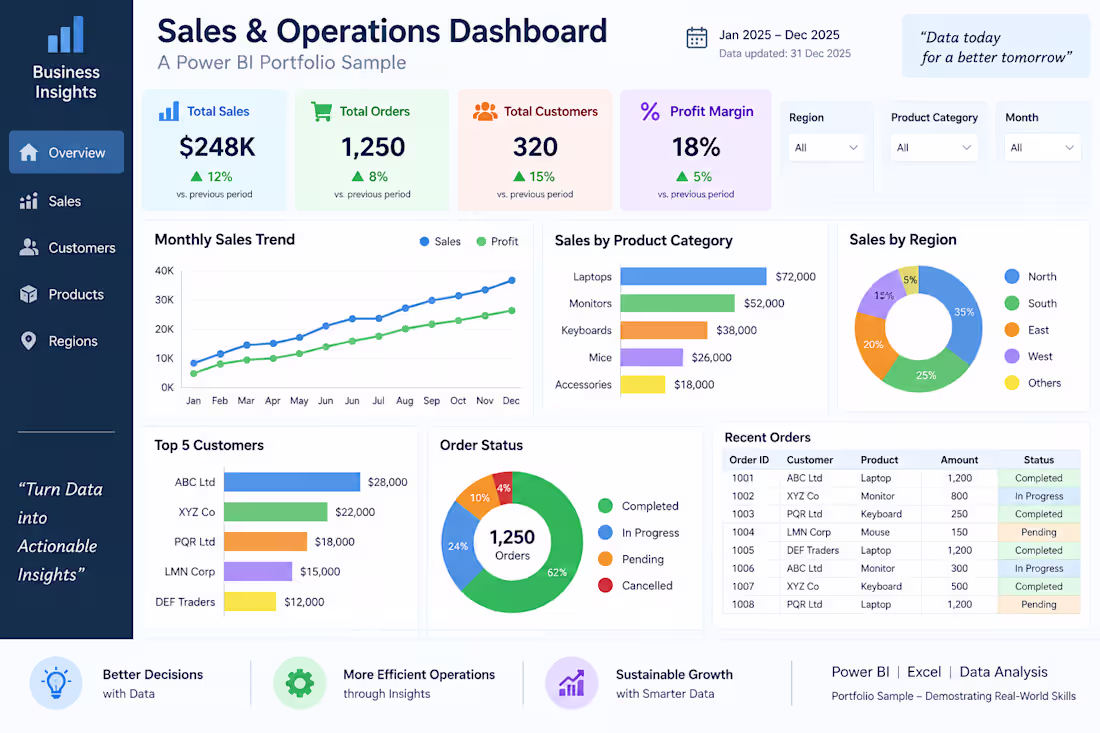The height and width of the screenshot is (733, 1100).
Task: Click the Keyboards $38,000 bar
Action: coord(664,330)
